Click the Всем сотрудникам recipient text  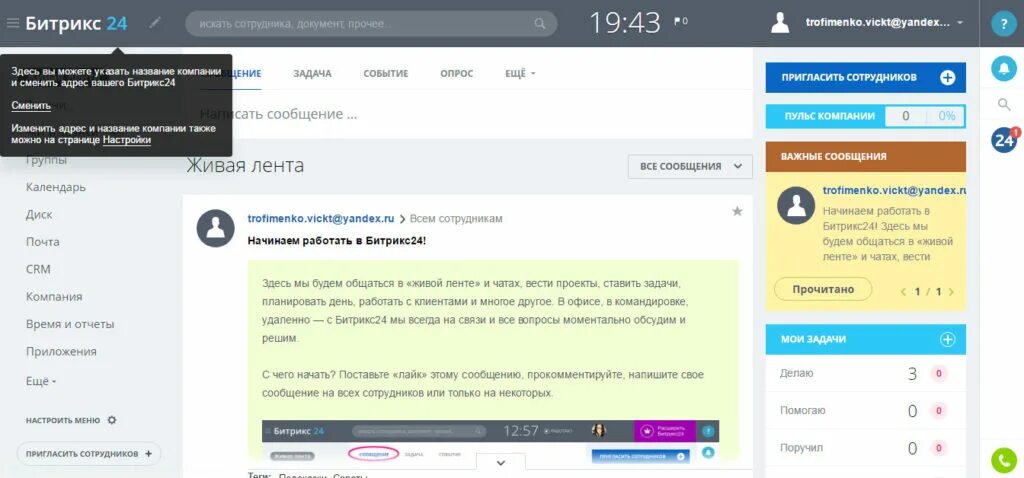tap(456, 219)
